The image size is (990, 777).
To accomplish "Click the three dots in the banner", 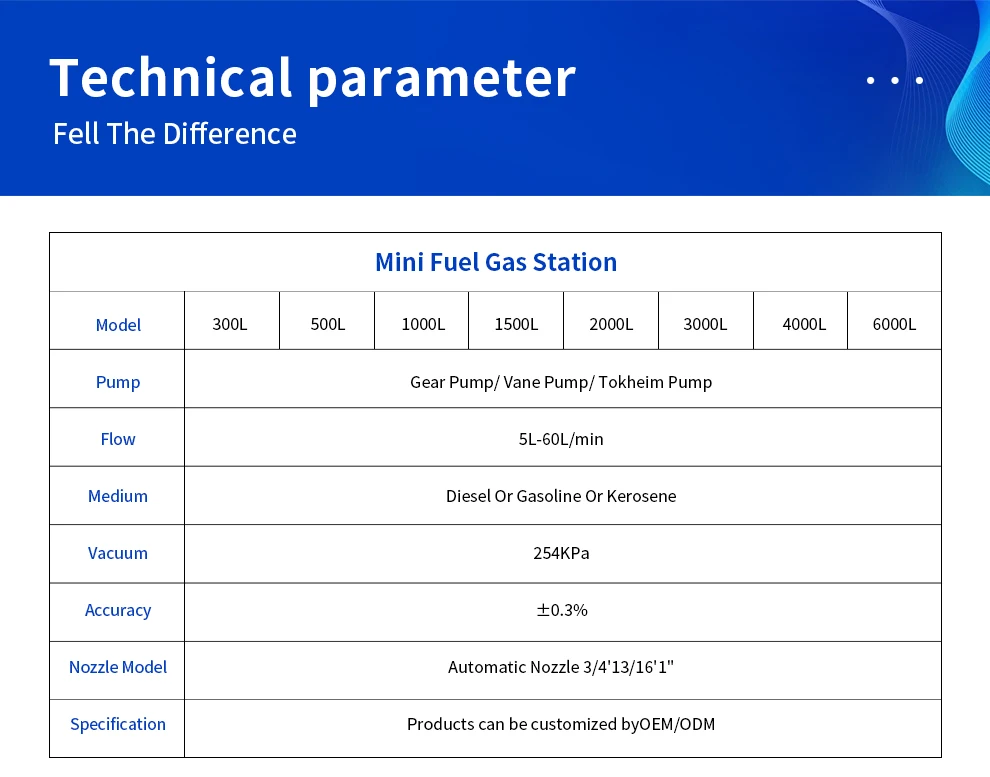I will [x=895, y=80].
